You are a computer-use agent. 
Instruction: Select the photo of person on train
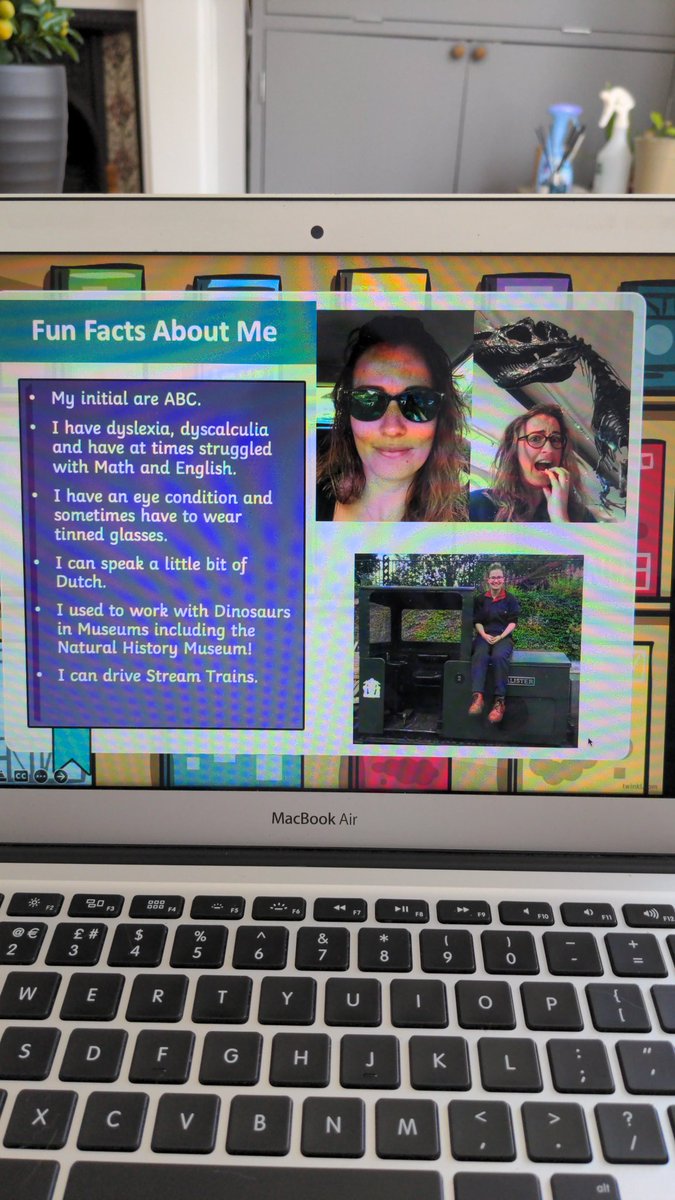point(468,650)
